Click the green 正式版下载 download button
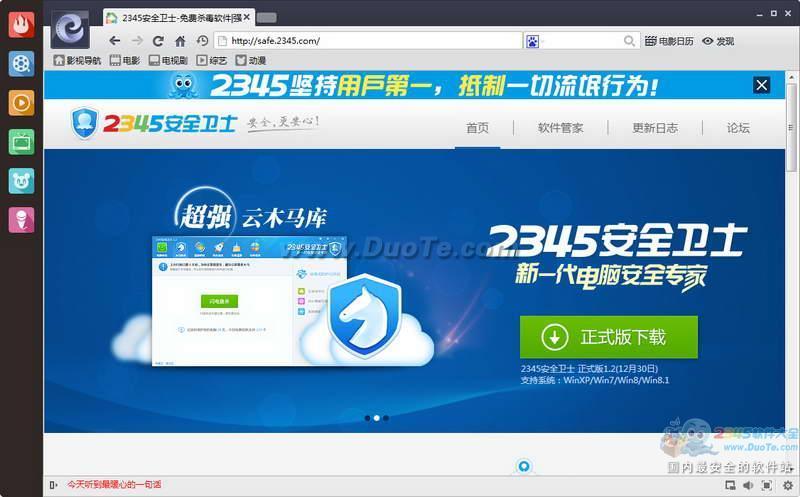This screenshot has height=497, width=800. (609, 337)
